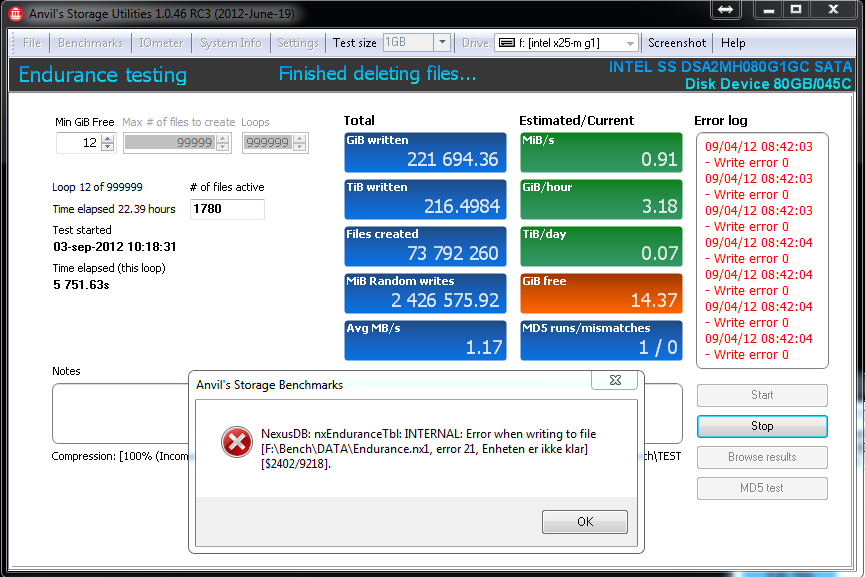Viewport: 865px width, 577px height.
Task: Open the File menu
Action: 31,43
